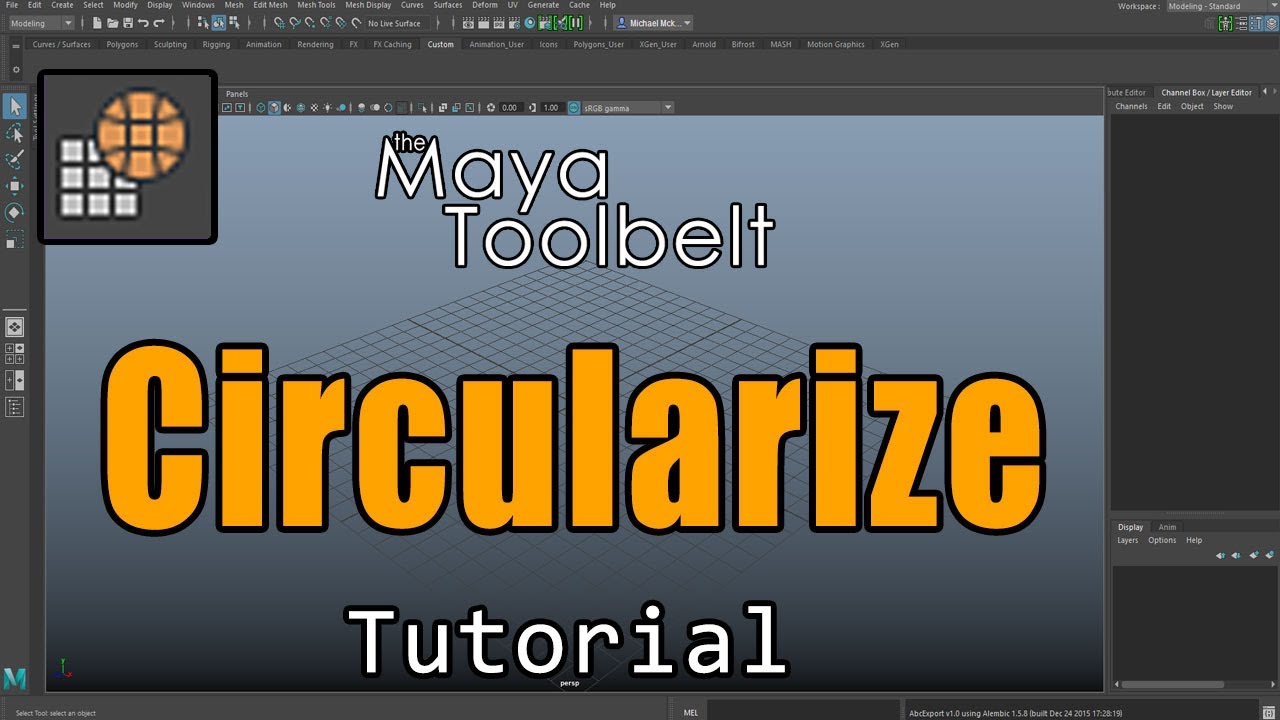Toggle wireframe display in viewport panel toolbar
This screenshot has width=1280, height=720.
(x=260, y=107)
